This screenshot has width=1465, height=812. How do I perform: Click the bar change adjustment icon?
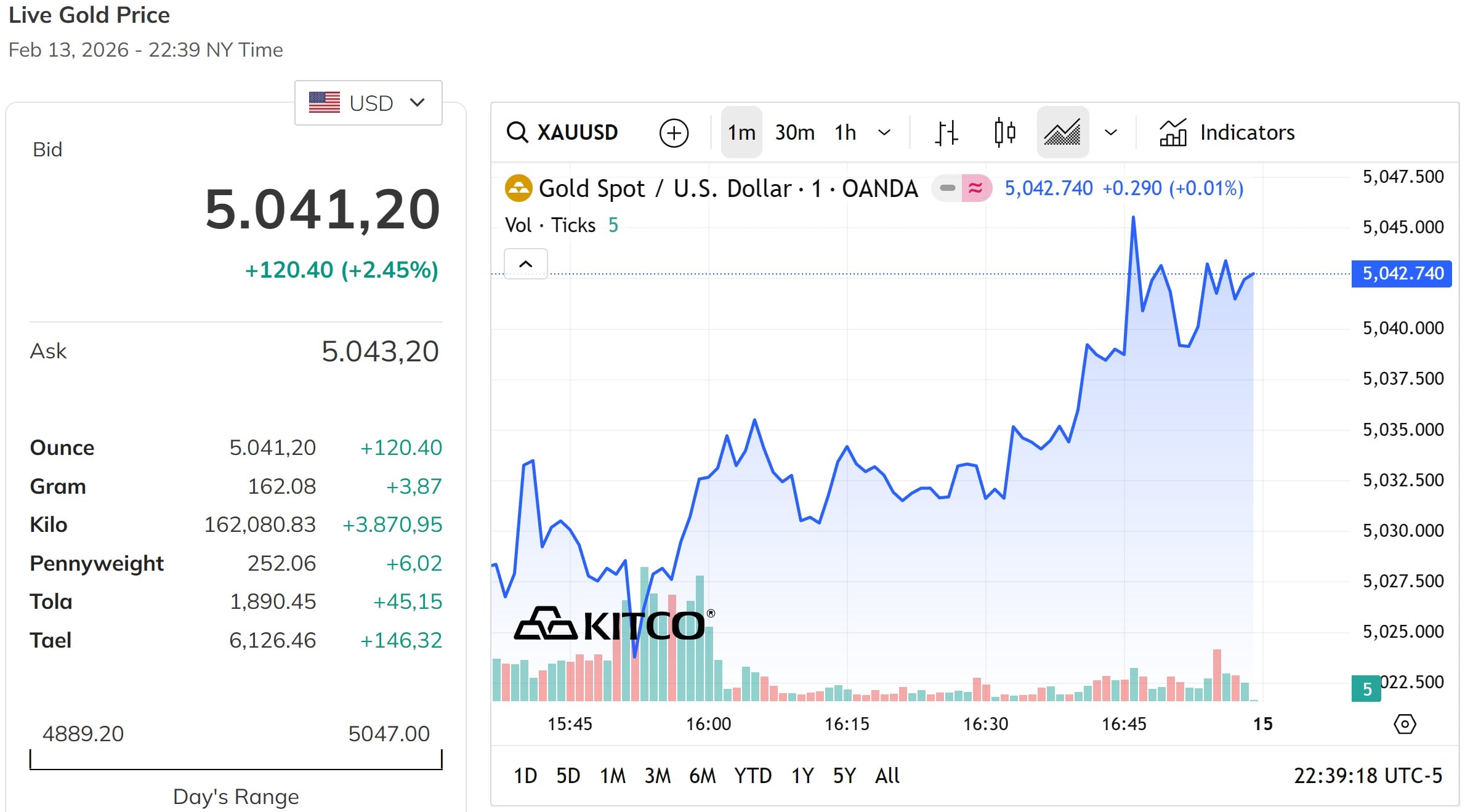coord(946,132)
